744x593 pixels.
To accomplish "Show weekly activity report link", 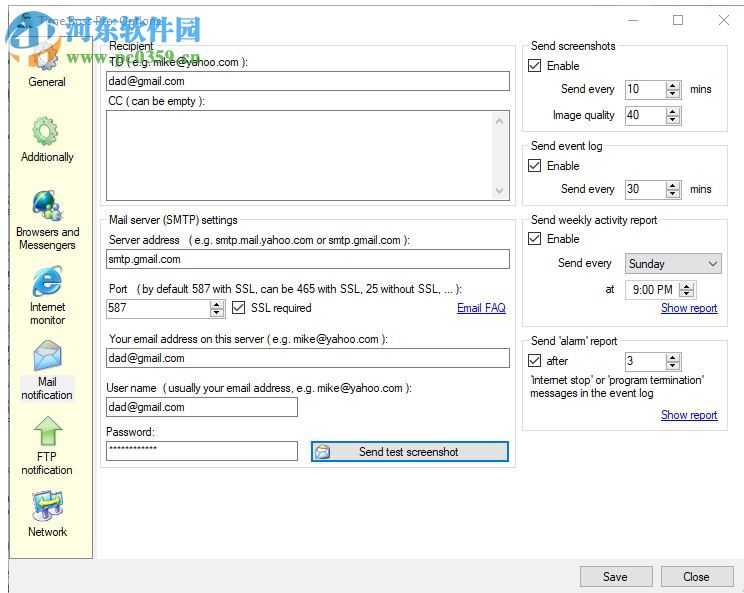I will [x=689, y=308].
